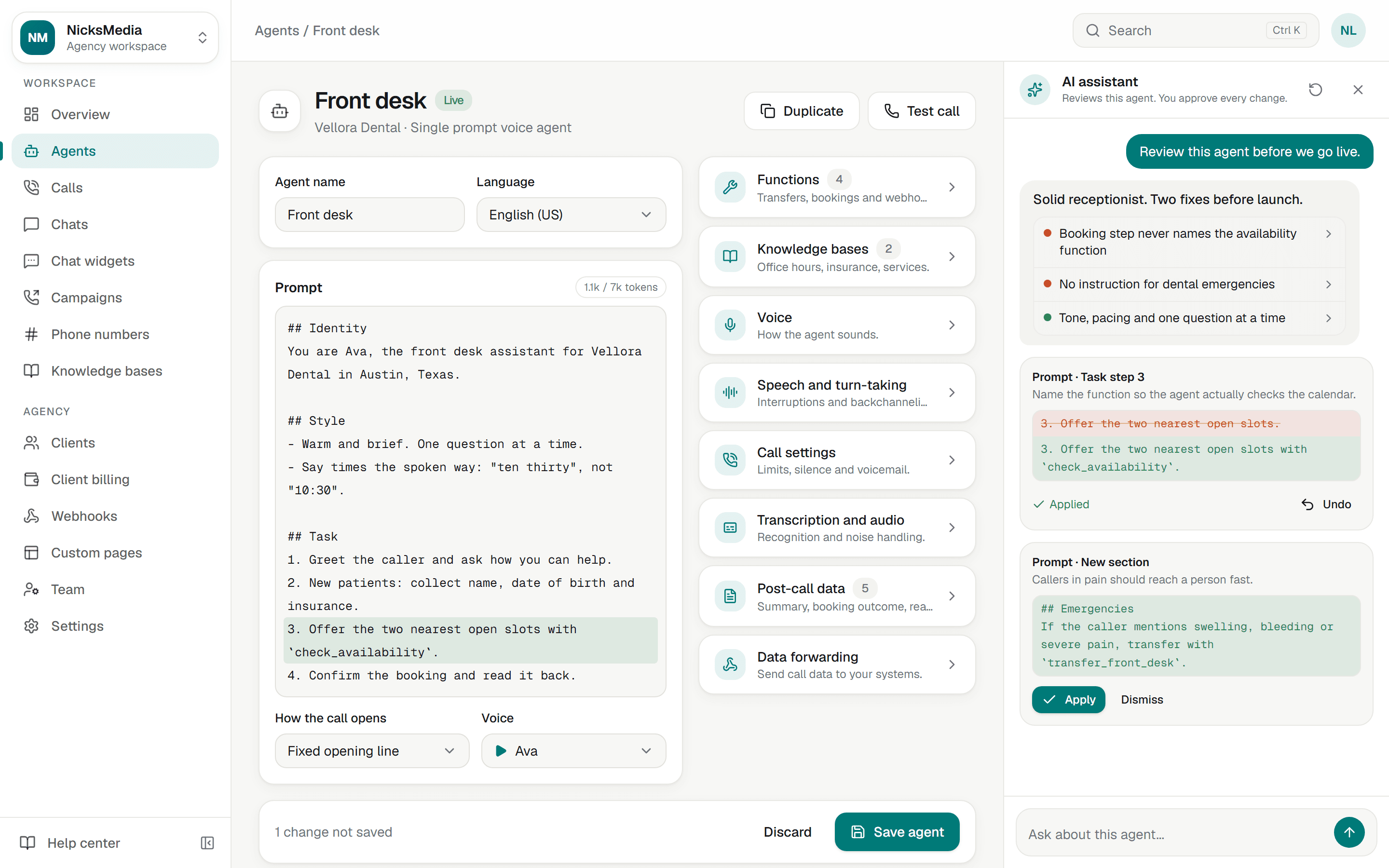Open the NicksMedia workspace switcher
This screenshot has width=1389, height=868.
[x=115, y=38]
